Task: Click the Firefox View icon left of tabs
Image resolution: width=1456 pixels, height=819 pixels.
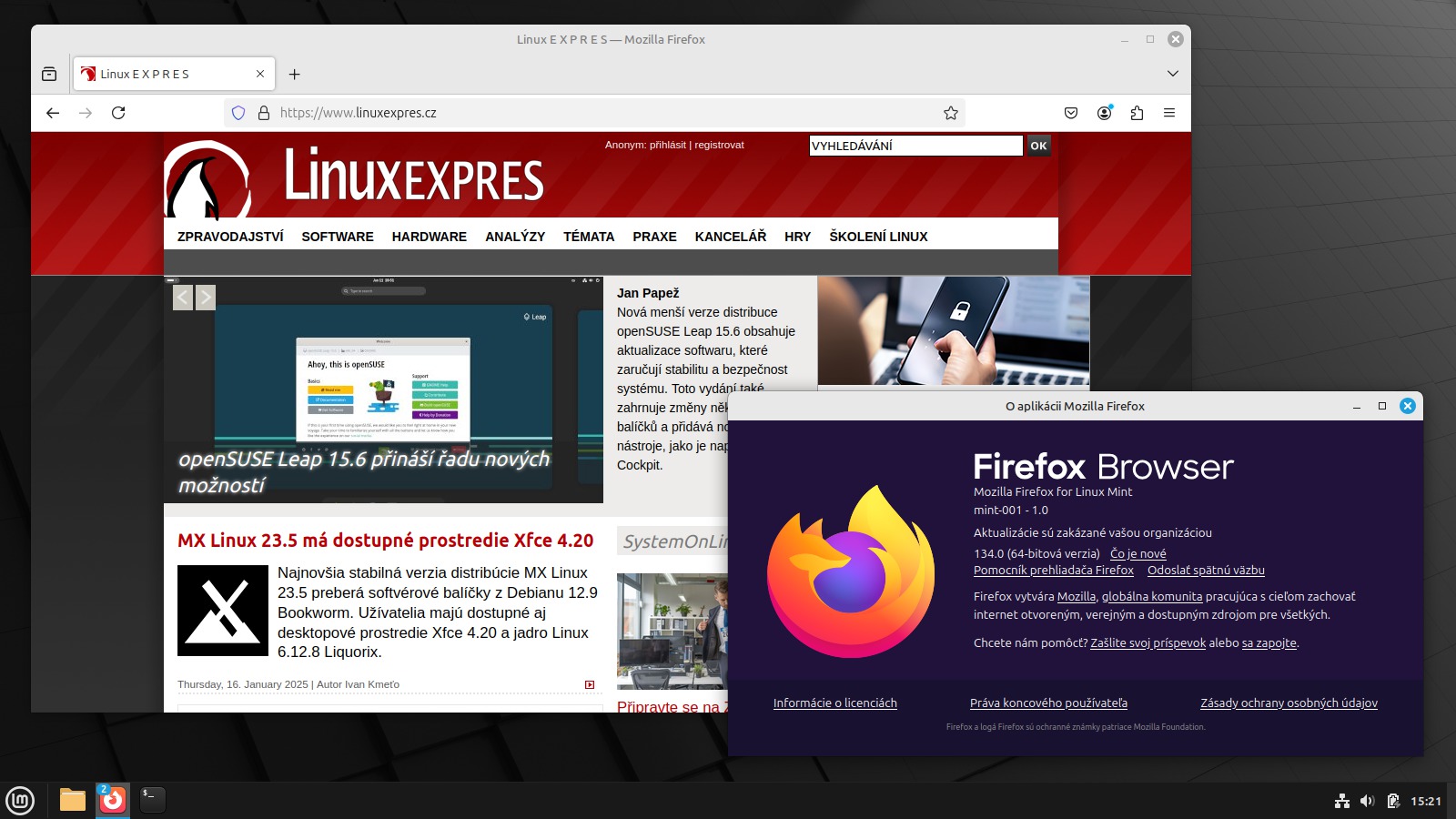Action: (x=49, y=74)
